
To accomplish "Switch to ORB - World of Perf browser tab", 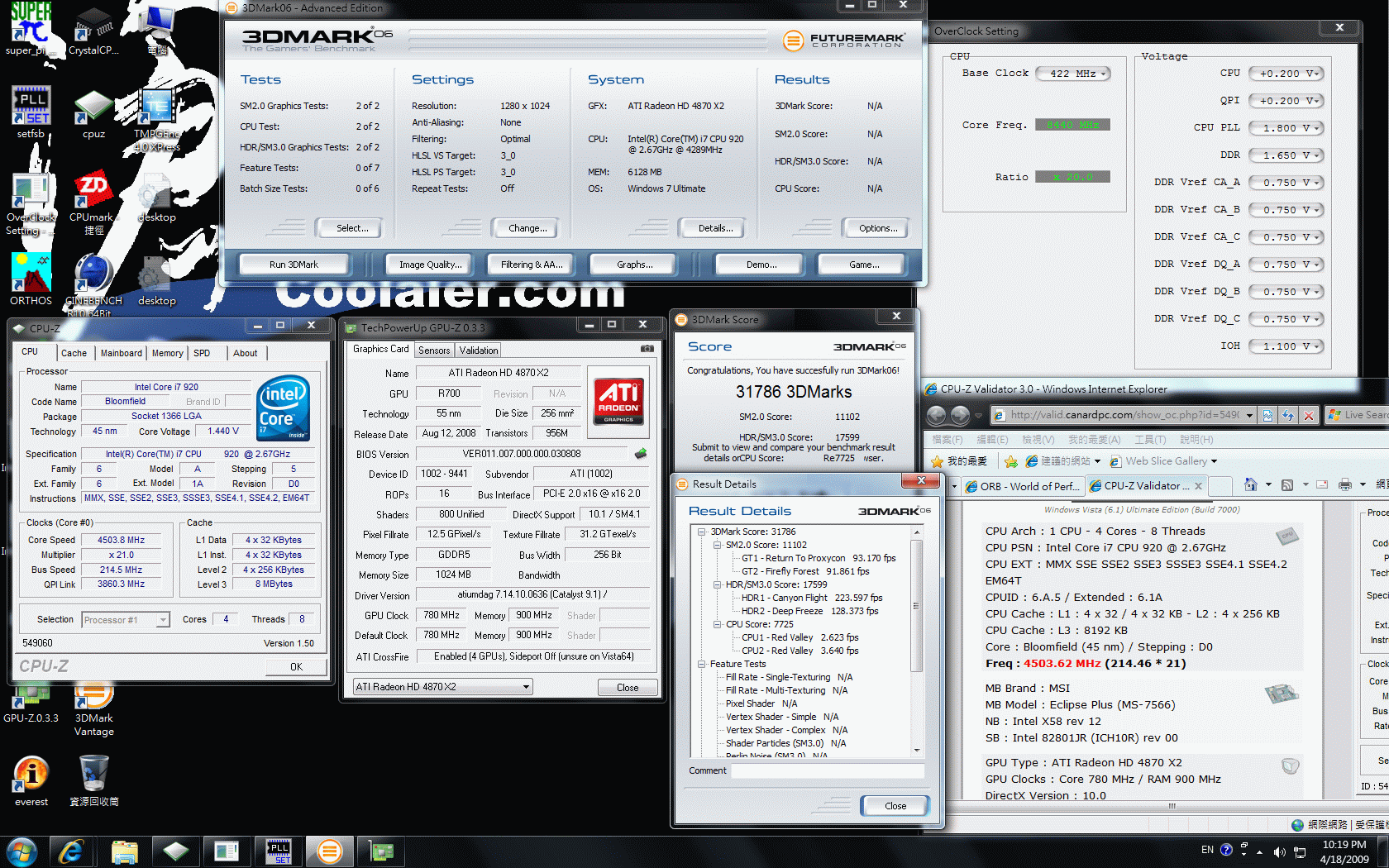I will click(1022, 486).
